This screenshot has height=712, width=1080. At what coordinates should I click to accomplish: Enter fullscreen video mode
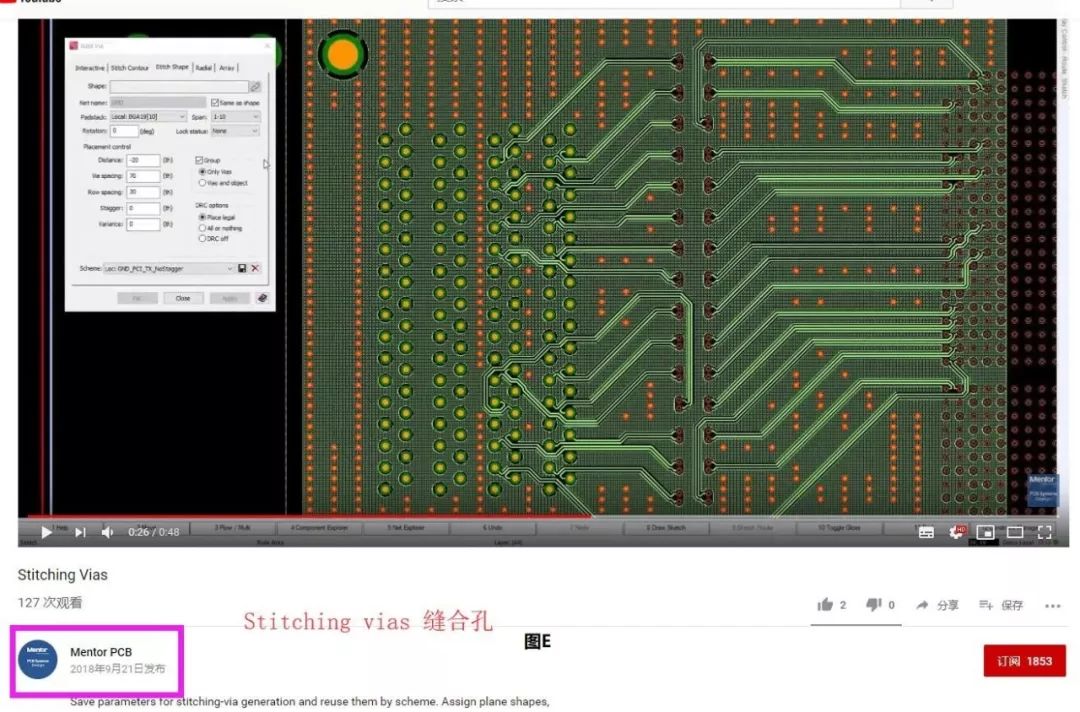(x=1044, y=532)
